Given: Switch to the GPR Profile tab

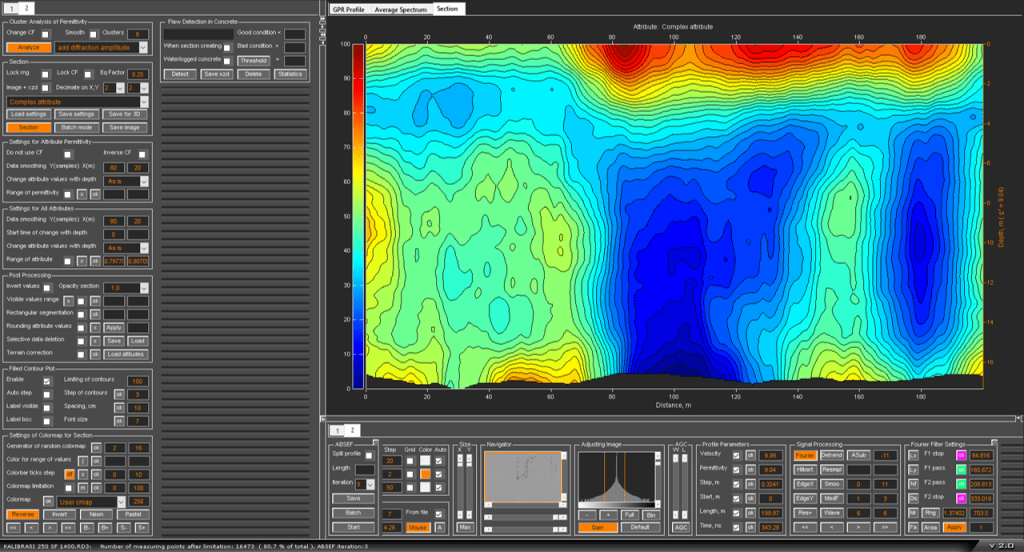Looking at the screenshot, I should (x=348, y=8).
